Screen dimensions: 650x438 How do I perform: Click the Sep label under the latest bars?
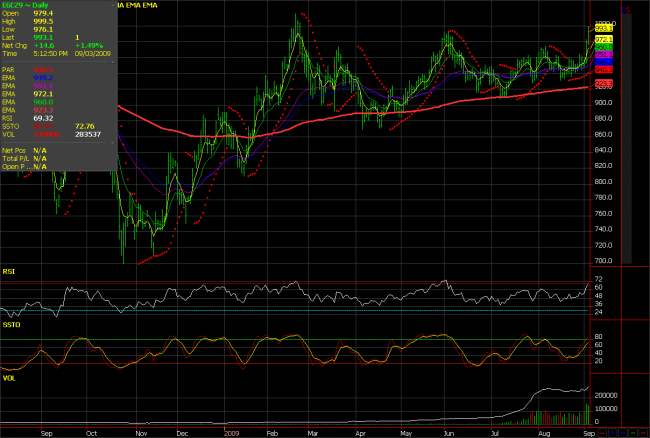point(589,433)
